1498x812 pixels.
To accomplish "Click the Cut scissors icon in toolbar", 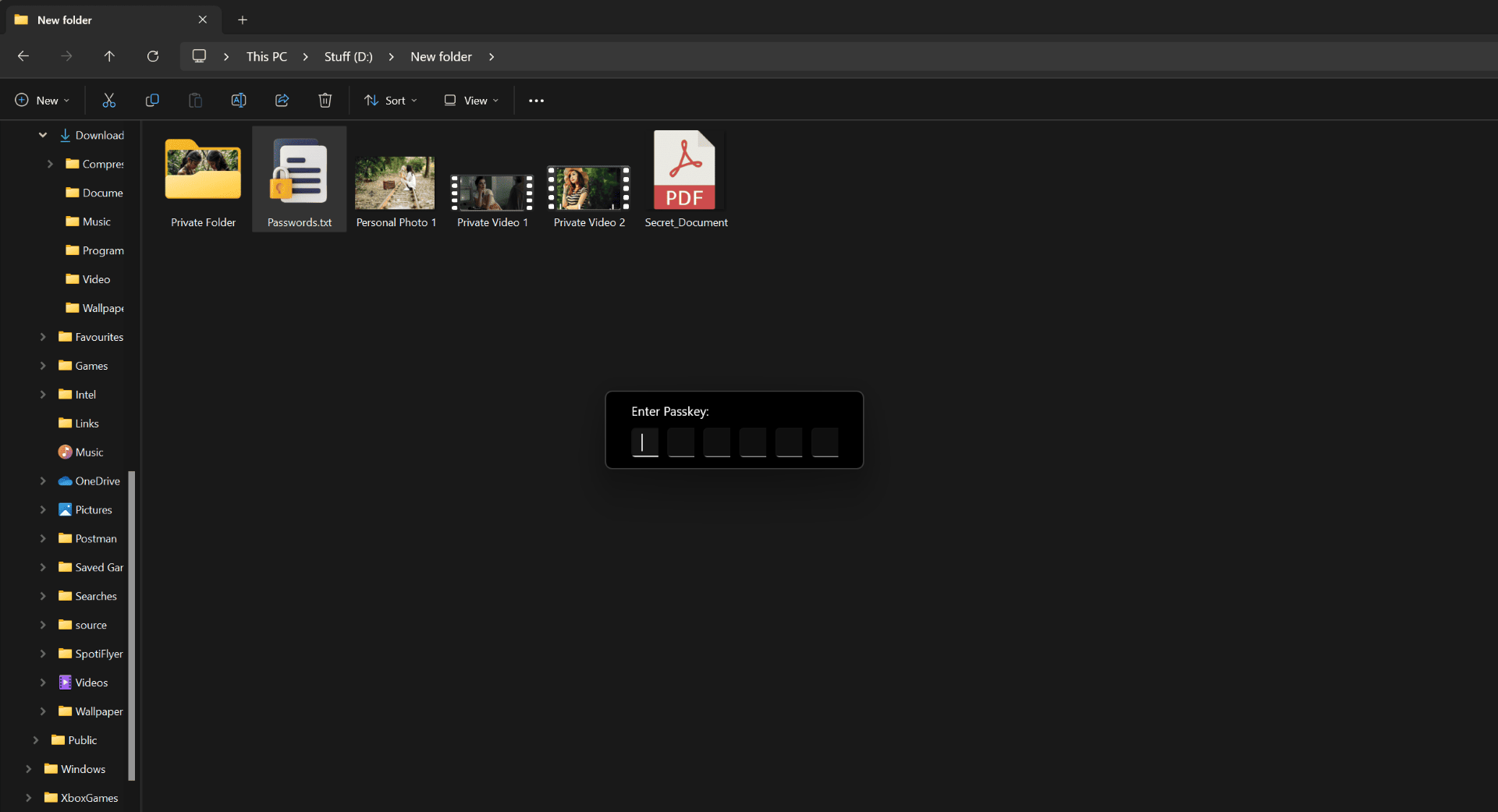I will pyautogui.click(x=108, y=100).
